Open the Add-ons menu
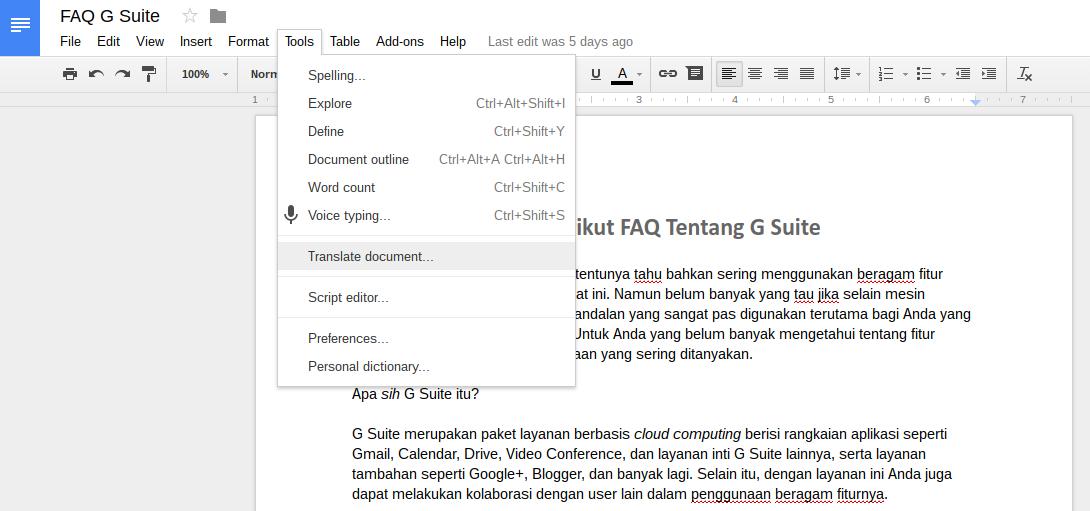 [x=400, y=42]
